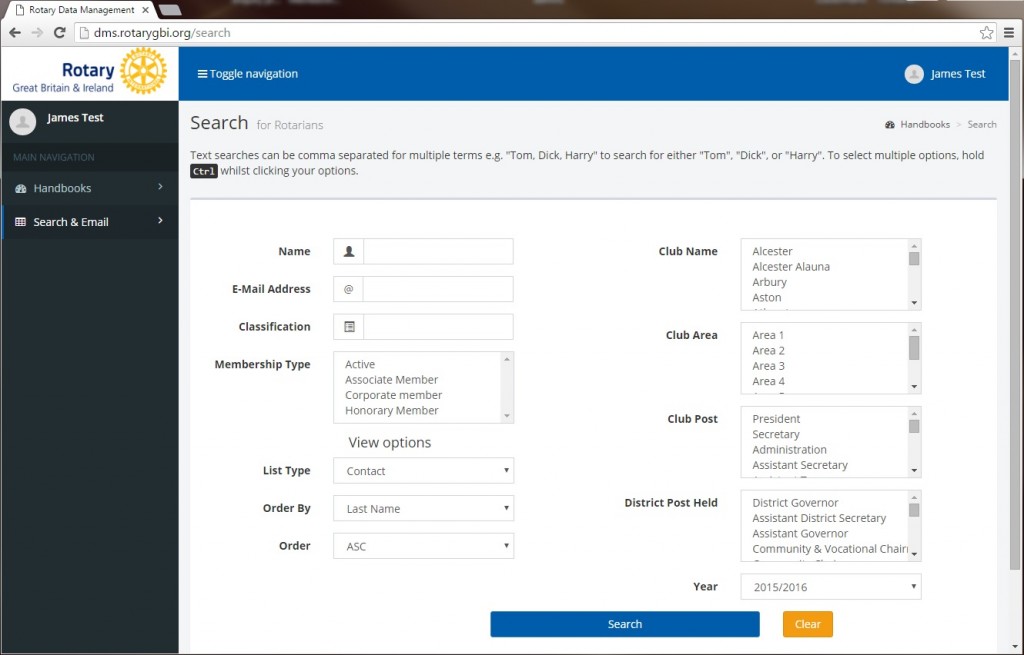The width and height of the screenshot is (1024, 655).
Task: Click the orange Clear button
Action: point(807,624)
